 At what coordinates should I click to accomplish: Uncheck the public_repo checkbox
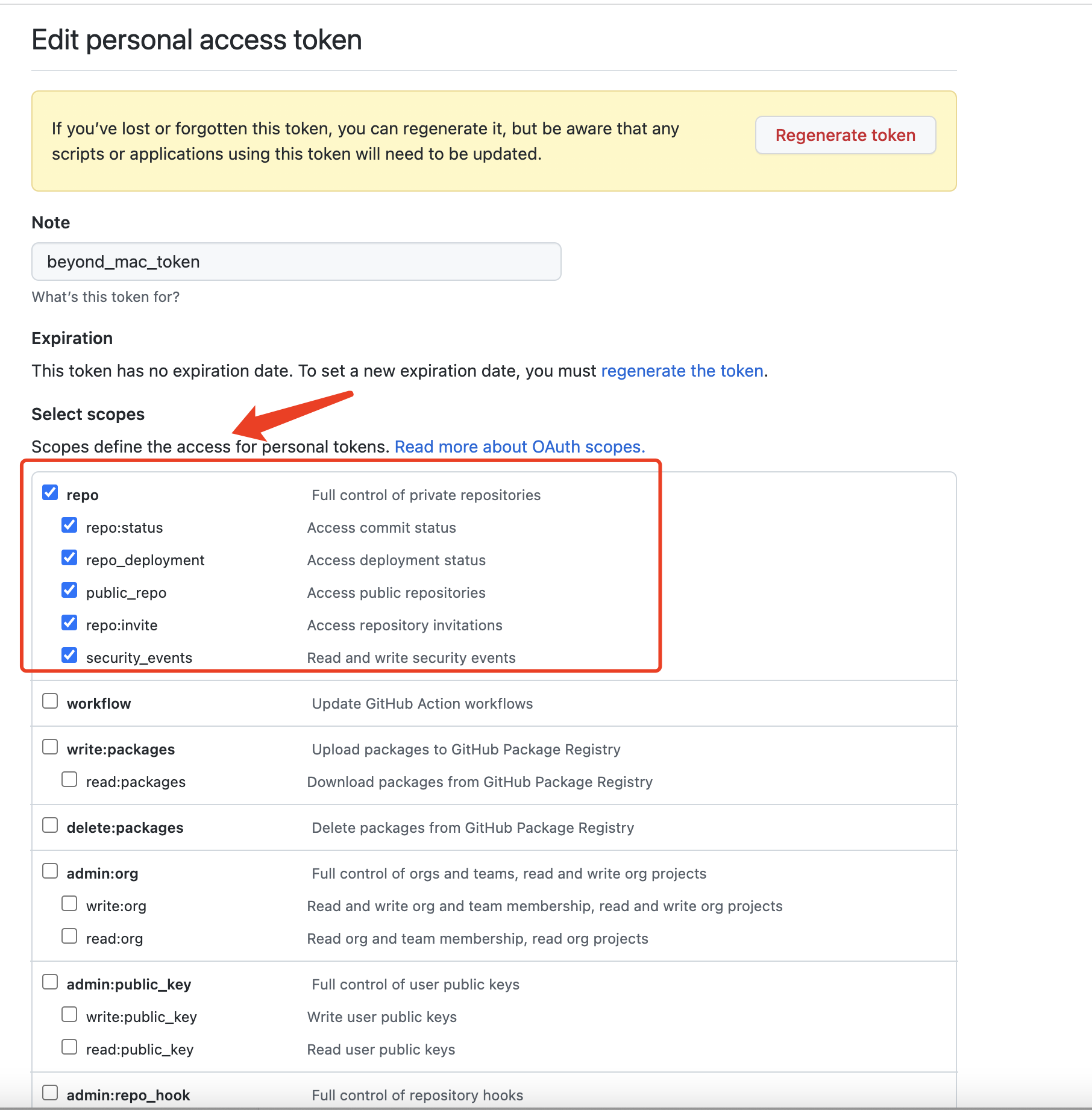(x=69, y=591)
